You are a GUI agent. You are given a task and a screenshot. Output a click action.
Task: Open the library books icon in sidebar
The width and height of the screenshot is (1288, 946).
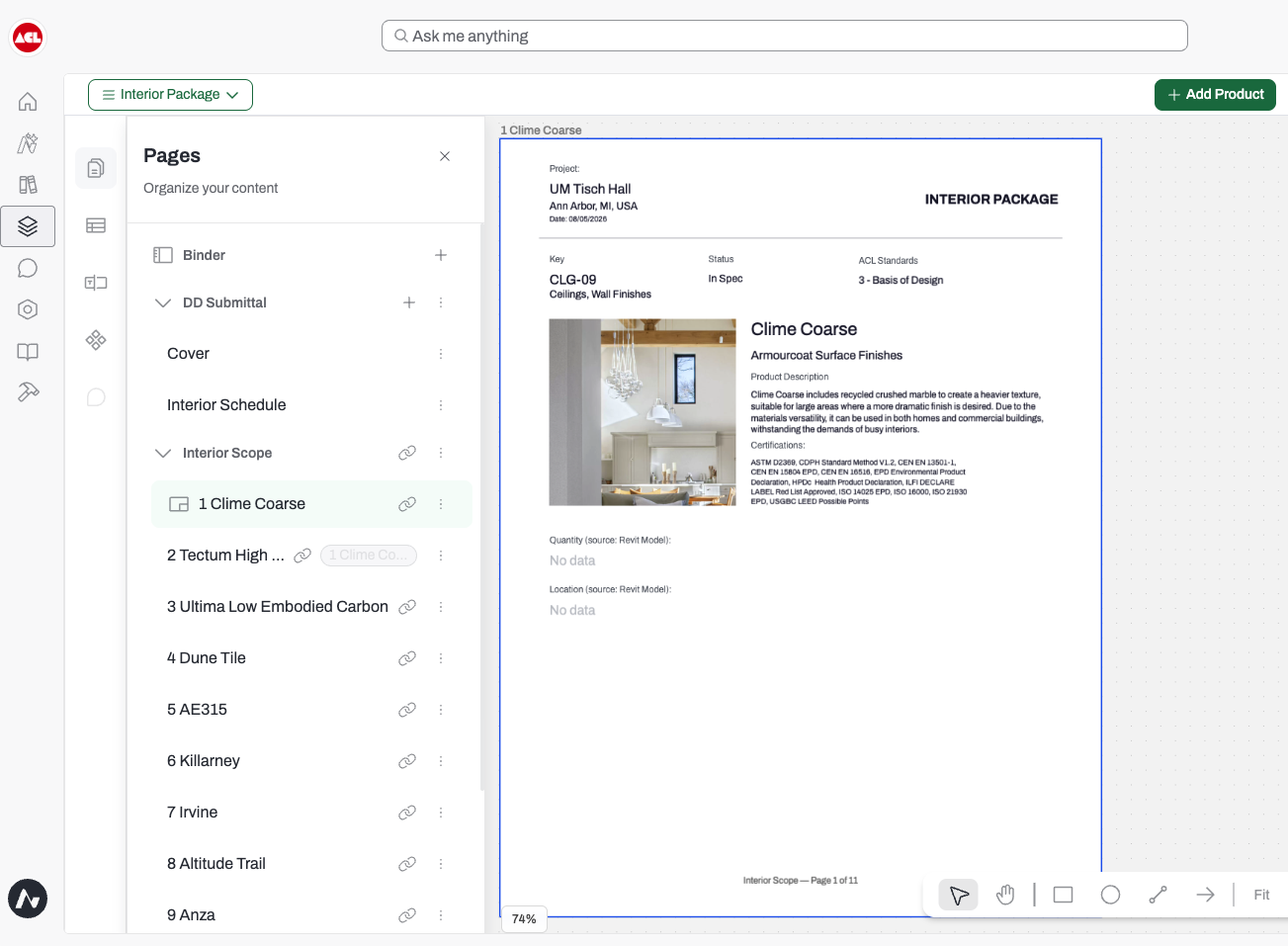(x=28, y=185)
